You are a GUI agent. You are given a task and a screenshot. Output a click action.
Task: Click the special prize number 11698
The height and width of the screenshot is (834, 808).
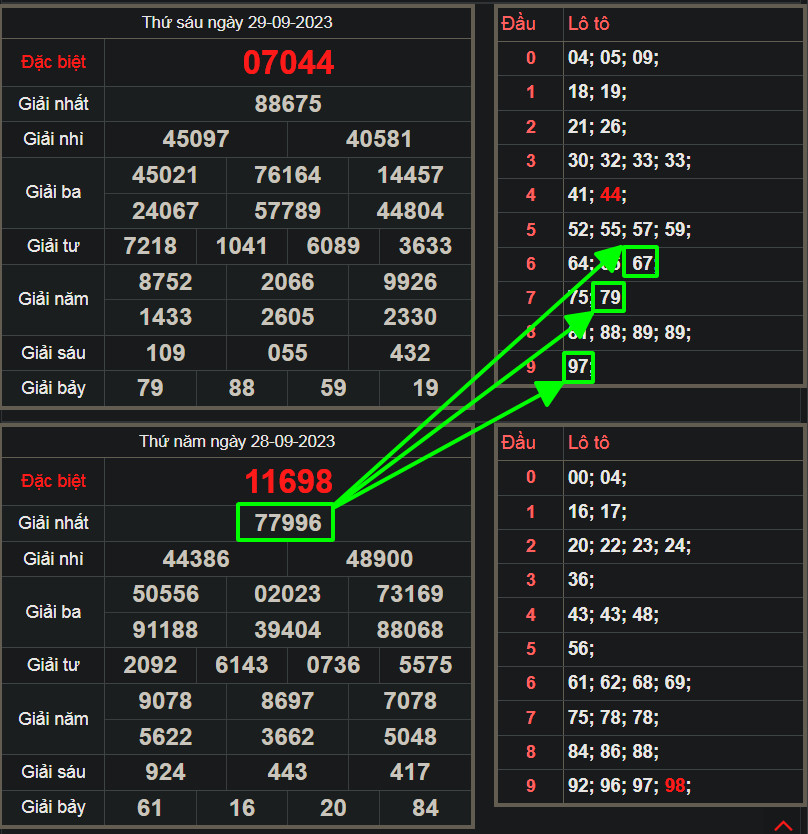tap(288, 481)
